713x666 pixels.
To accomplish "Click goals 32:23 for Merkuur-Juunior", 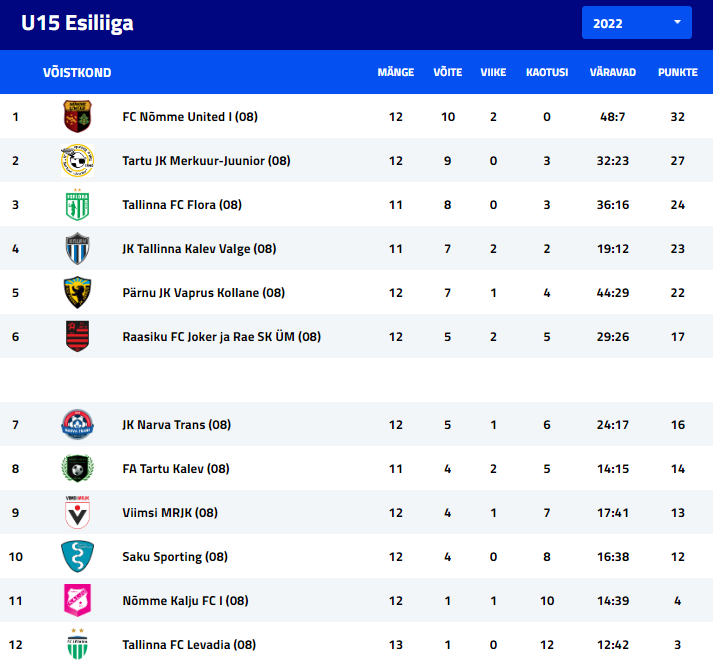I will coord(613,161).
